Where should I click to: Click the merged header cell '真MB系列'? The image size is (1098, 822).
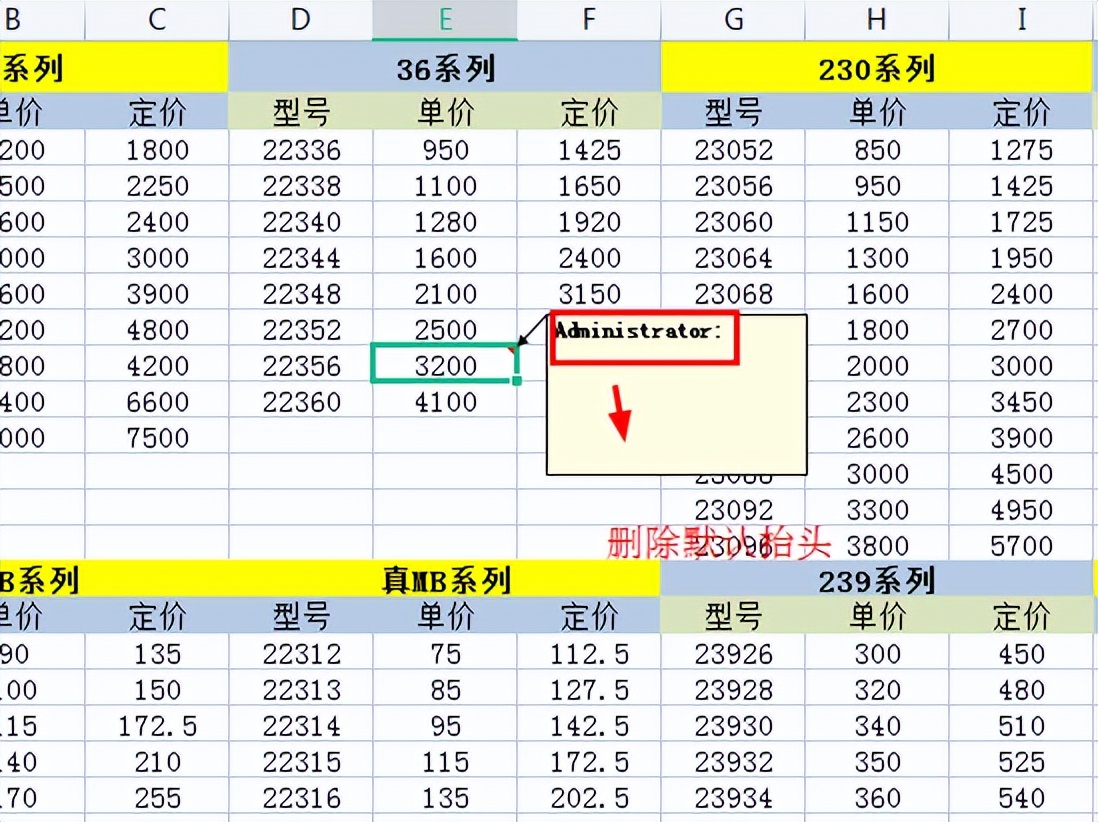[445, 580]
